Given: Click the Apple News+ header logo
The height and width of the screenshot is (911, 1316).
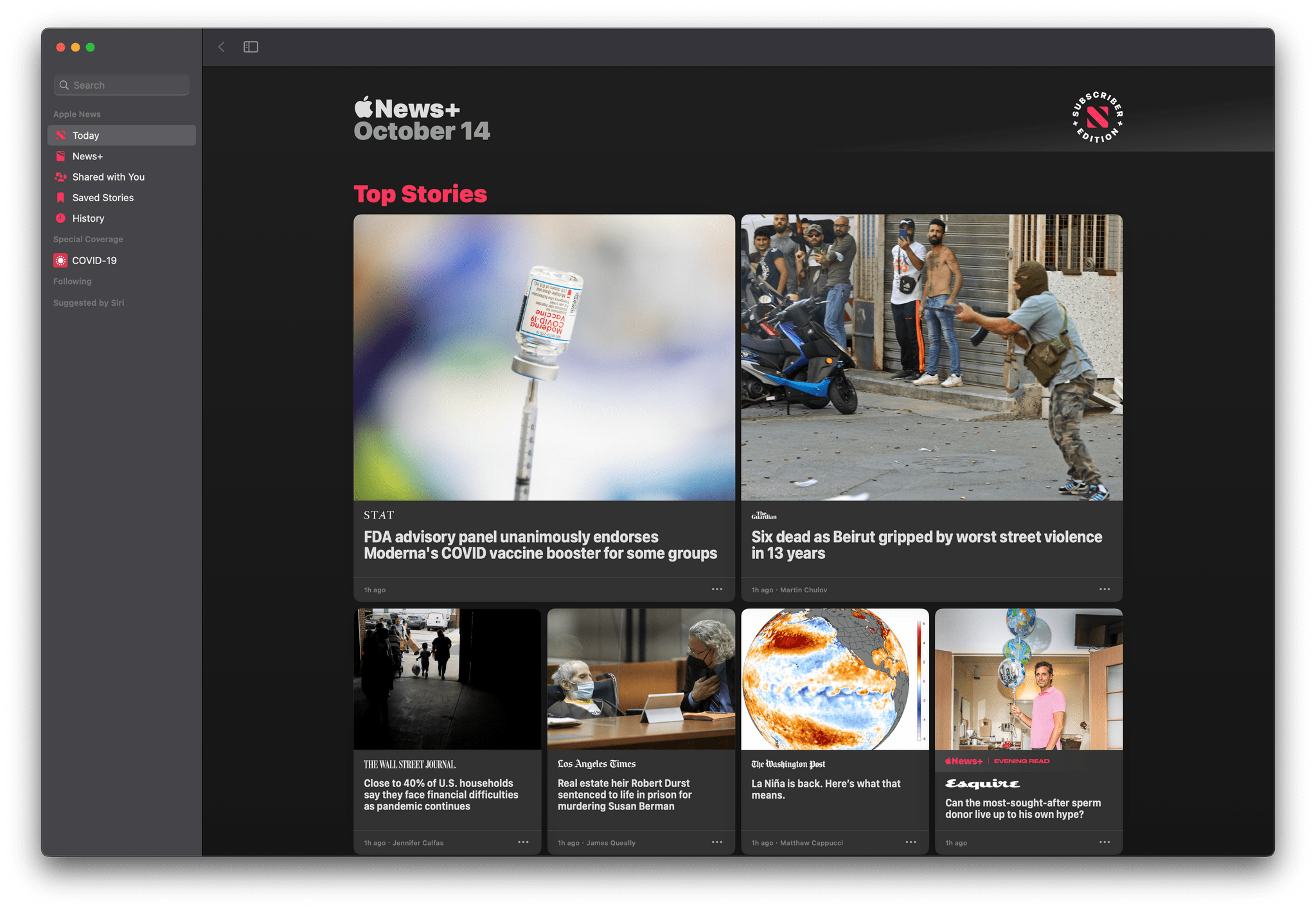Looking at the screenshot, I should (x=407, y=109).
